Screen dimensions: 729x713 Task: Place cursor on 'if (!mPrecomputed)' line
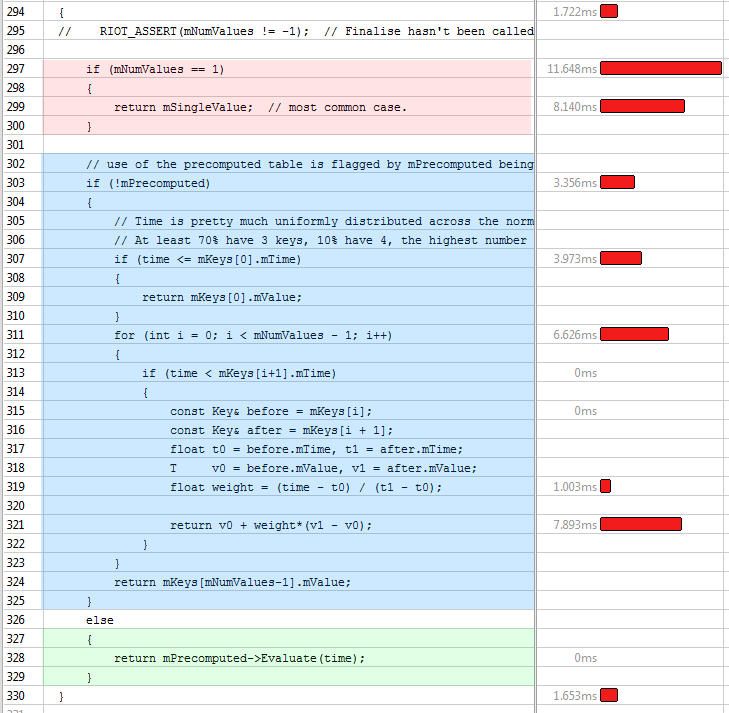(147, 183)
